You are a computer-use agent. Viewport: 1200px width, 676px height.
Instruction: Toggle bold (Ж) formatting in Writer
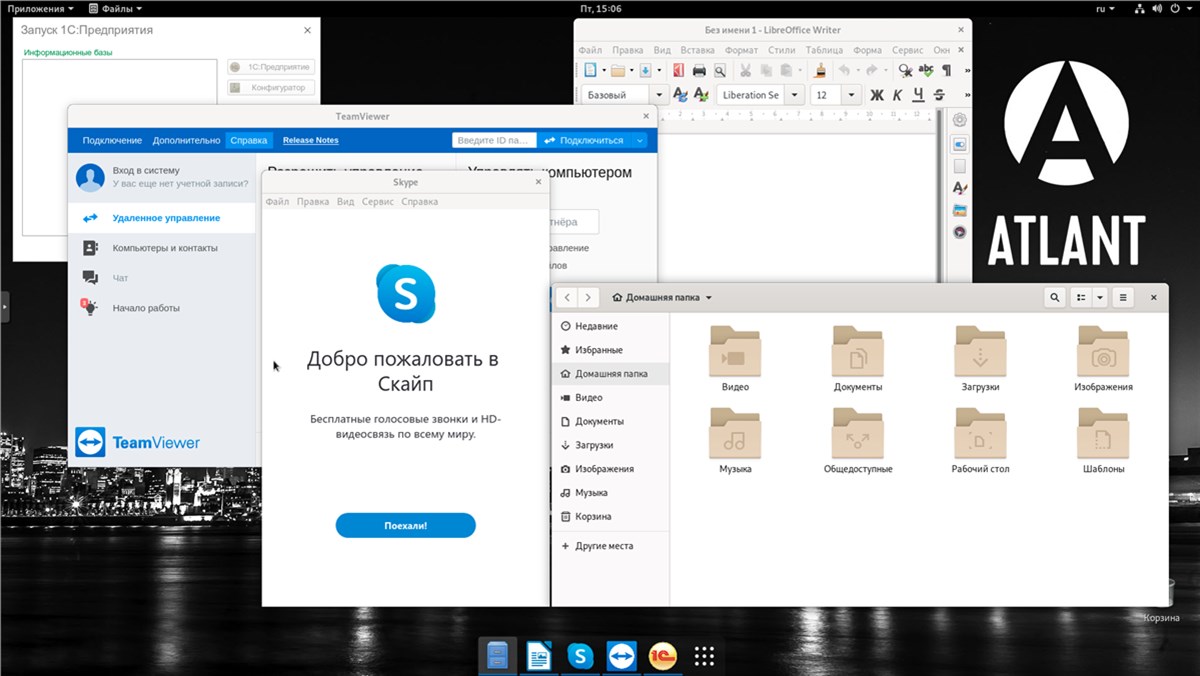pos(877,95)
